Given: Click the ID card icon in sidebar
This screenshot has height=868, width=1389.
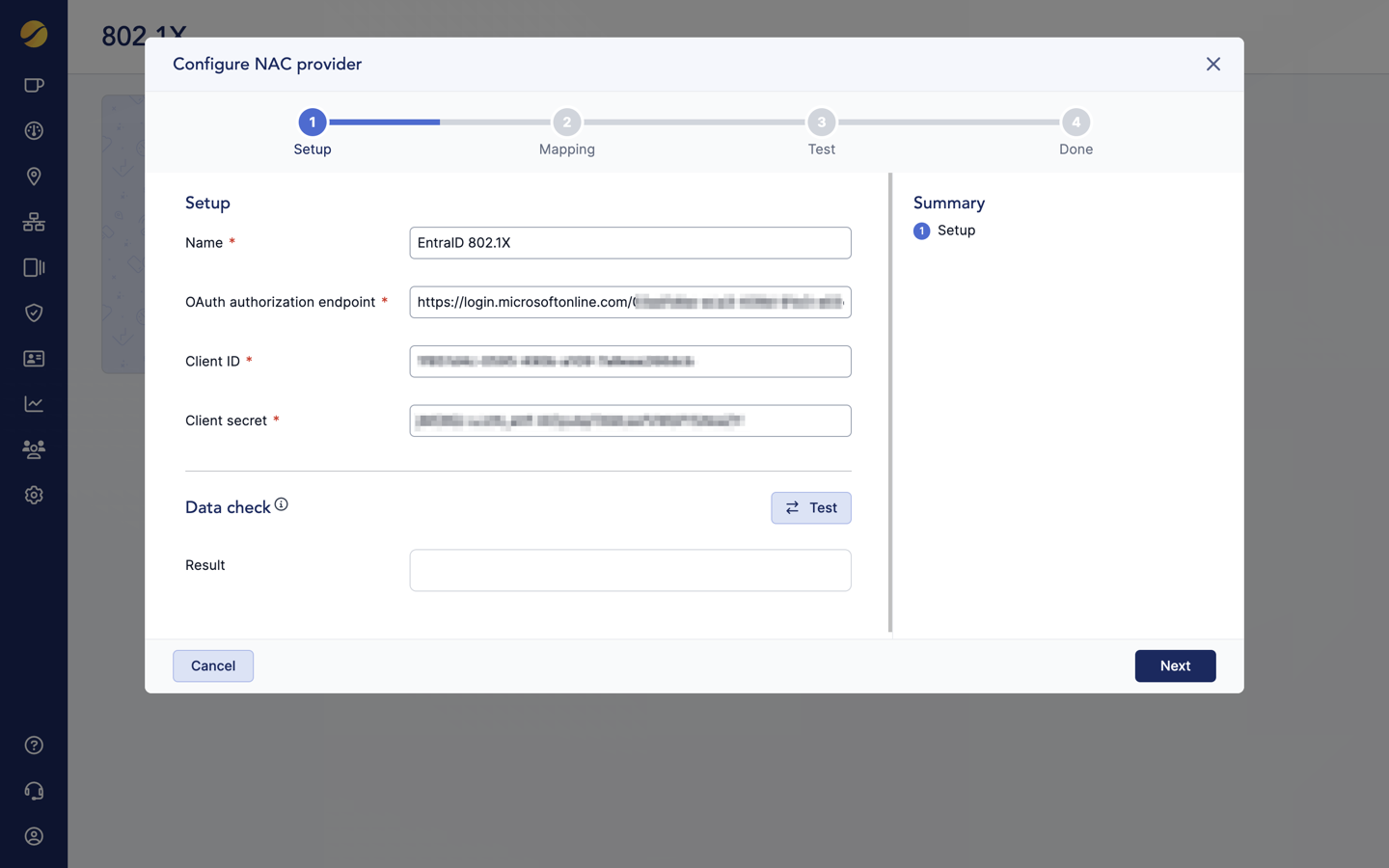Looking at the screenshot, I should pos(34,359).
